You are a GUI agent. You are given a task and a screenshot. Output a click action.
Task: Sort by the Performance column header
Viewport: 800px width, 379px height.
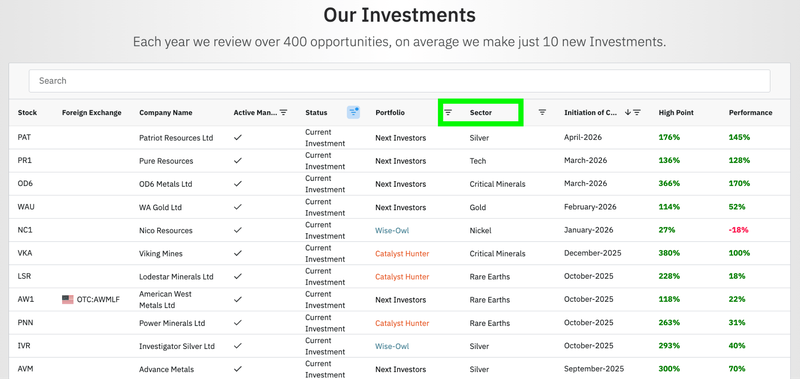coord(751,113)
